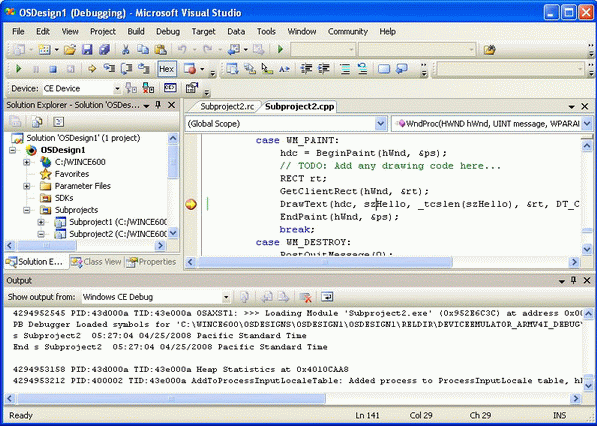The height and width of the screenshot is (426, 597).
Task: Toggle Word Wrap icon in Output toolbar
Action: click(327, 297)
